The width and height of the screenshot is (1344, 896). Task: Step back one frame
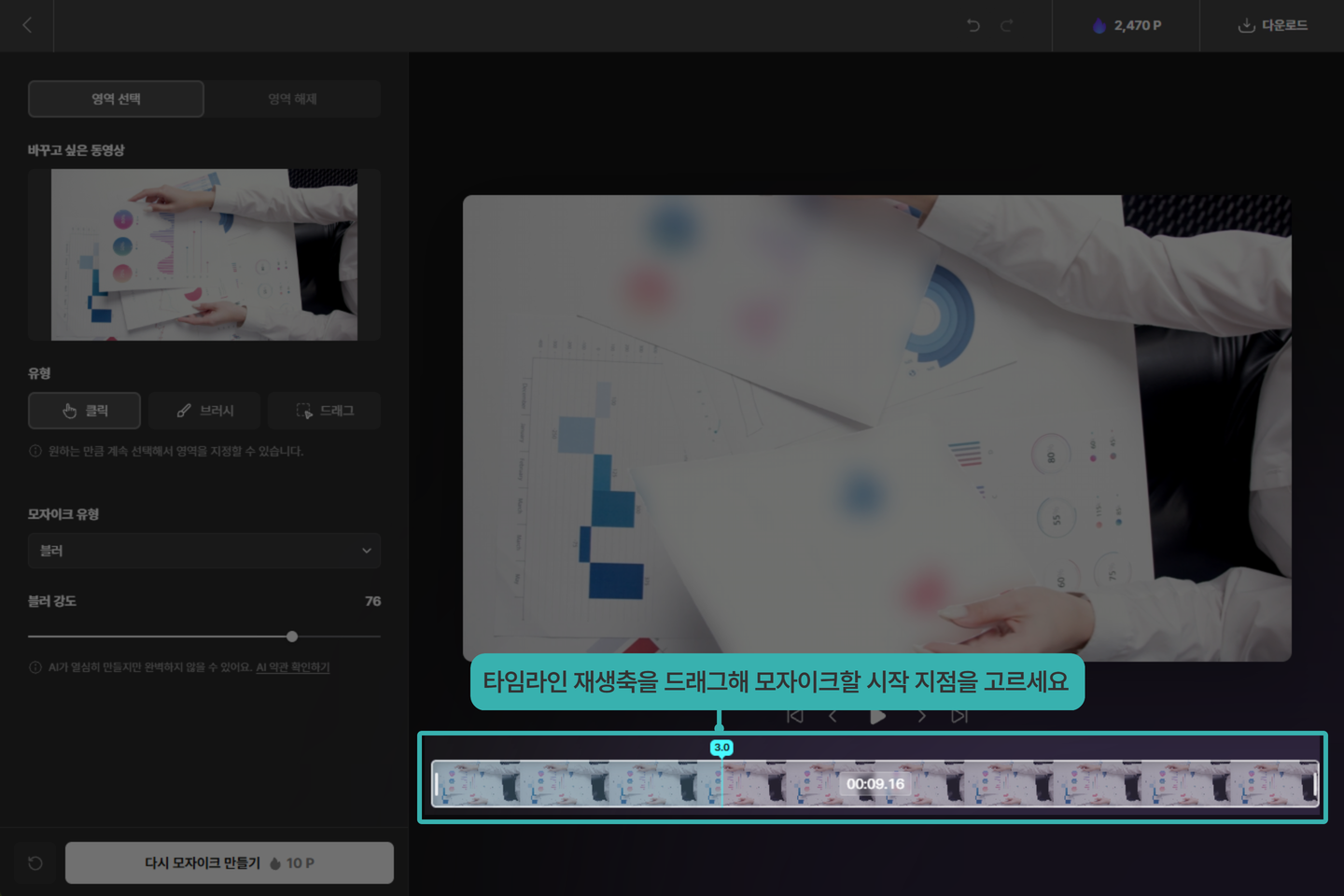tap(833, 717)
